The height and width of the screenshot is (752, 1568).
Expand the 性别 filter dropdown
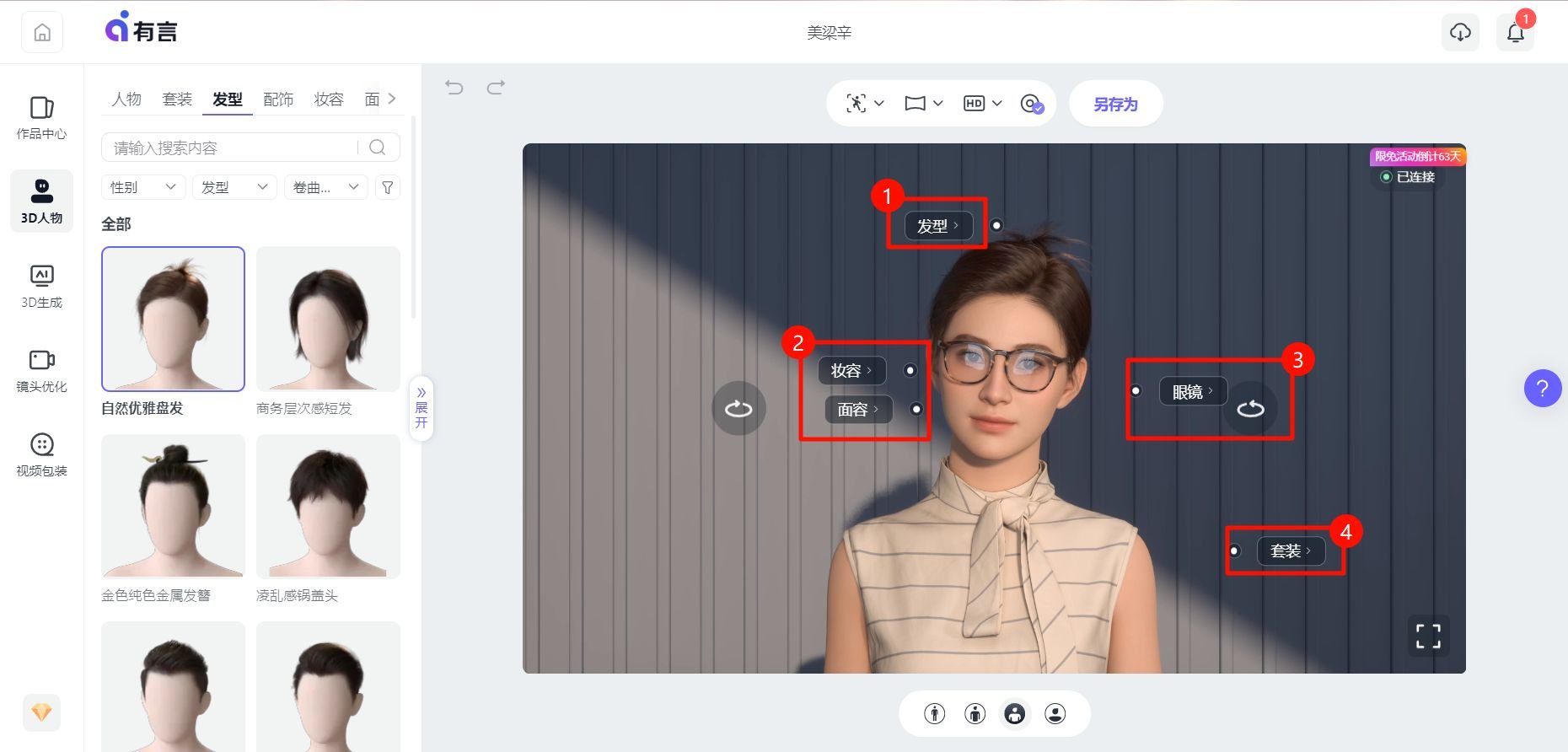pyautogui.click(x=142, y=187)
